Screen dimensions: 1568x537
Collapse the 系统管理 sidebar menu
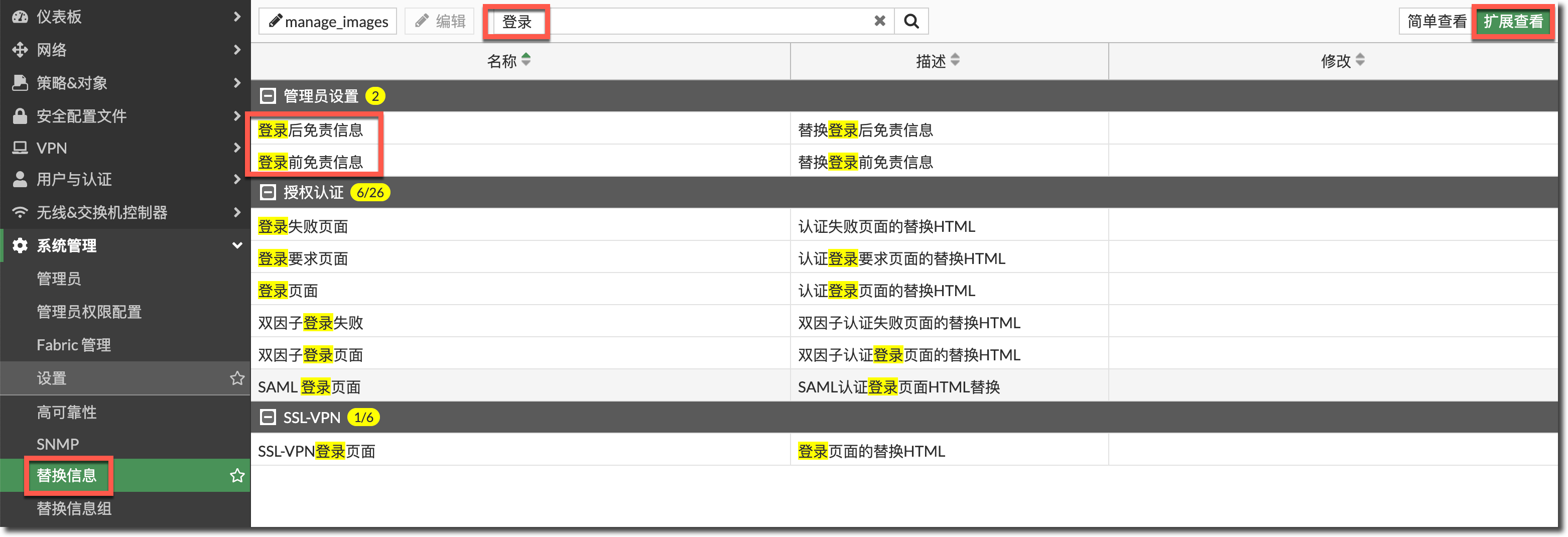(x=237, y=245)
